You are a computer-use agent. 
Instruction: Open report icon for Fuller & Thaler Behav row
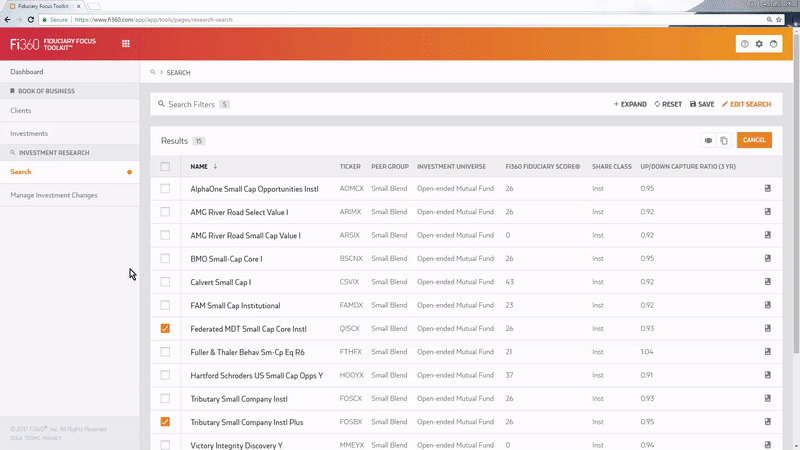coord(767,352)
